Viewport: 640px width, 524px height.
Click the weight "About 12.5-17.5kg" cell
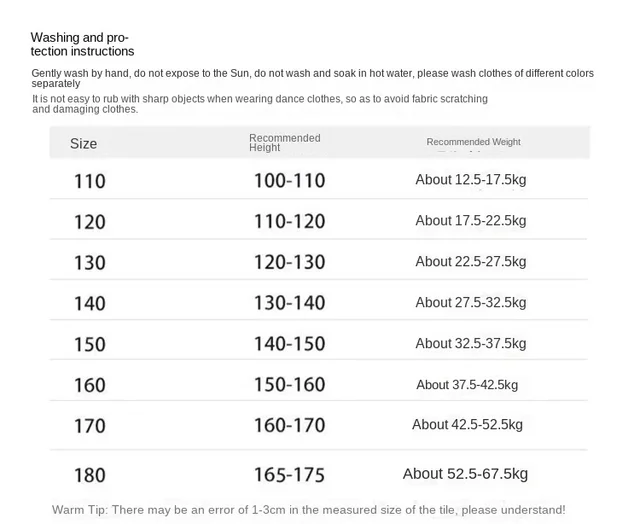470,180
